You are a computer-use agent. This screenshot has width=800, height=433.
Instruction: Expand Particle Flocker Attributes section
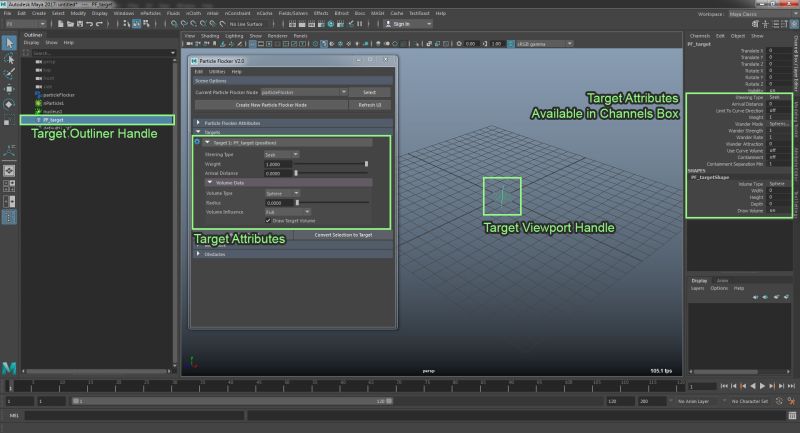pos(198,123)
